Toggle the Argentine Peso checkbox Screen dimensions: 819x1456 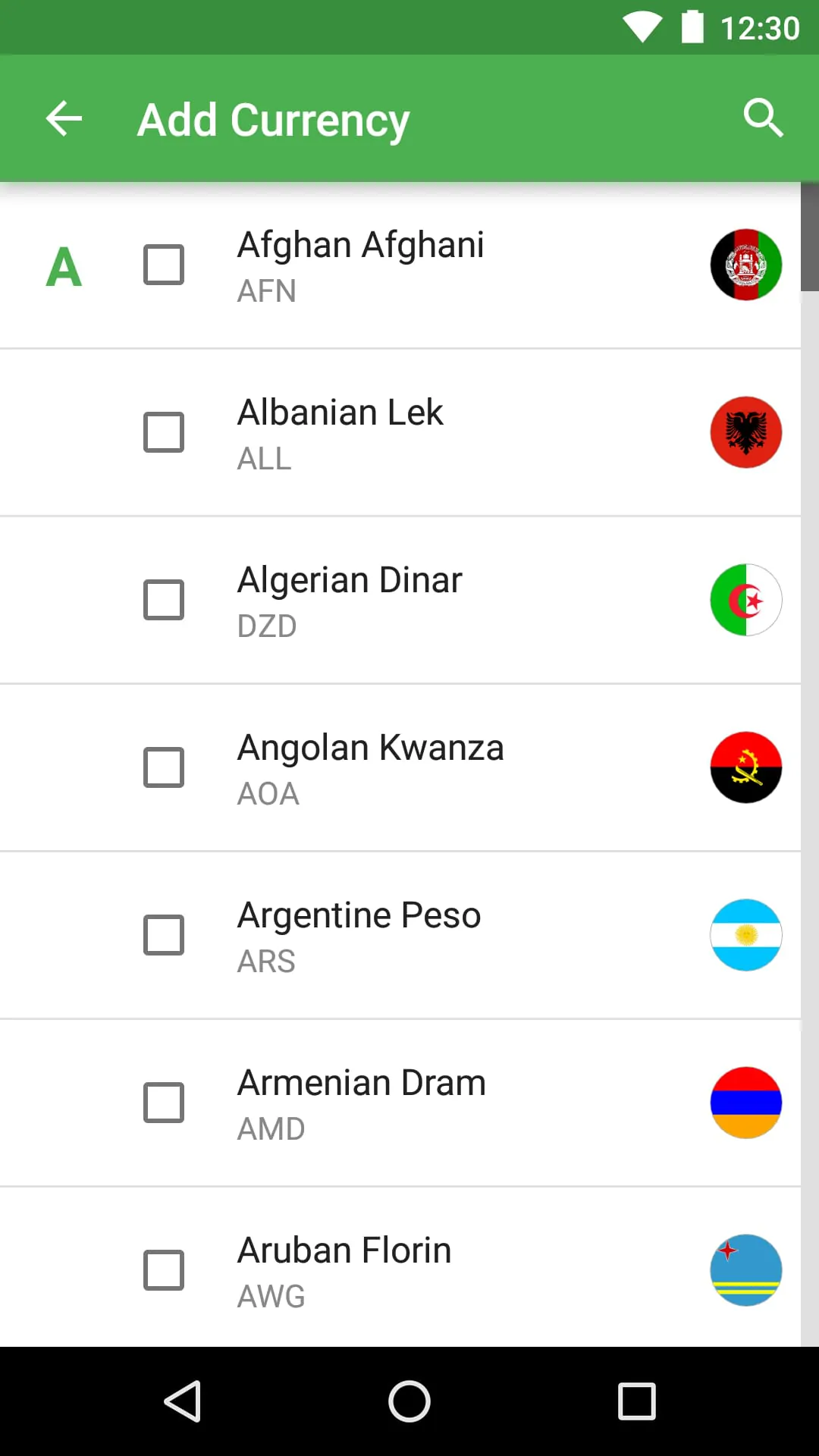click(164, 935)
